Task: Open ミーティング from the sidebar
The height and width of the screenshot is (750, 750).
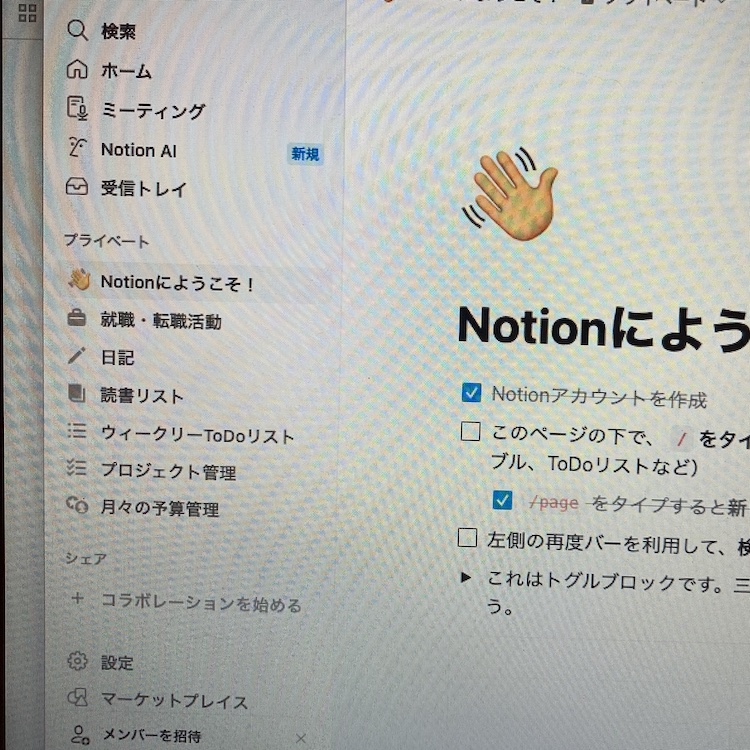Action: [154, 111]
